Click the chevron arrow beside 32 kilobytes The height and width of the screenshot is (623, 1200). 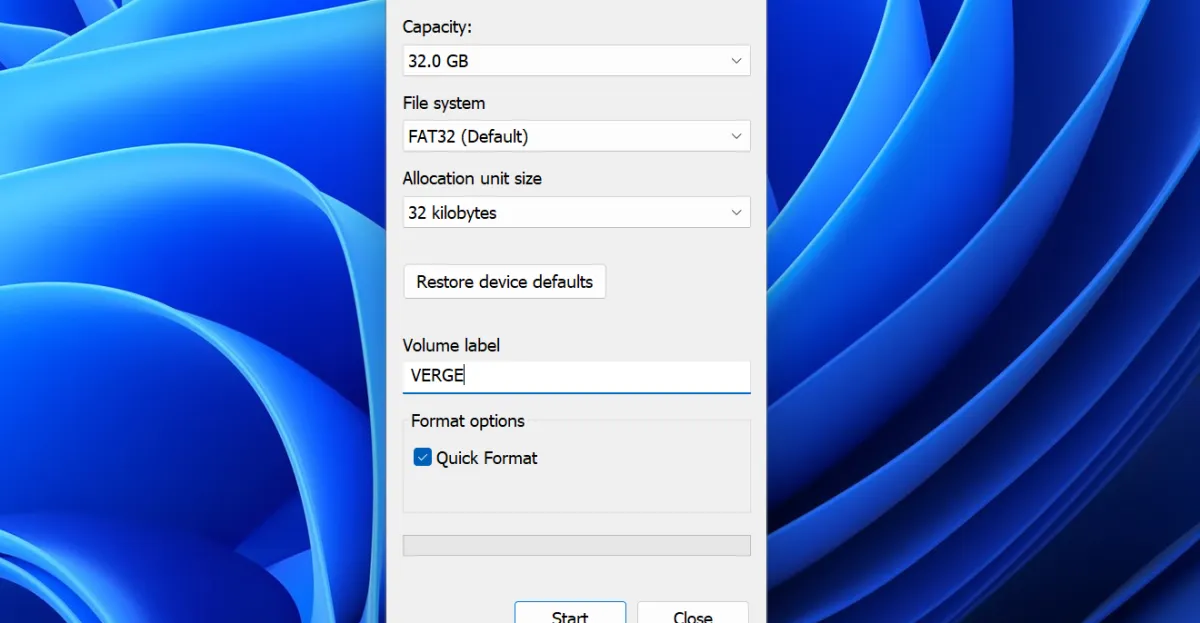pos(736,212)
